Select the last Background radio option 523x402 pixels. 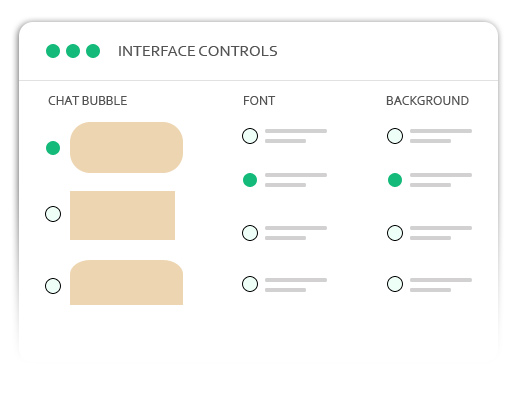point(395,284)
